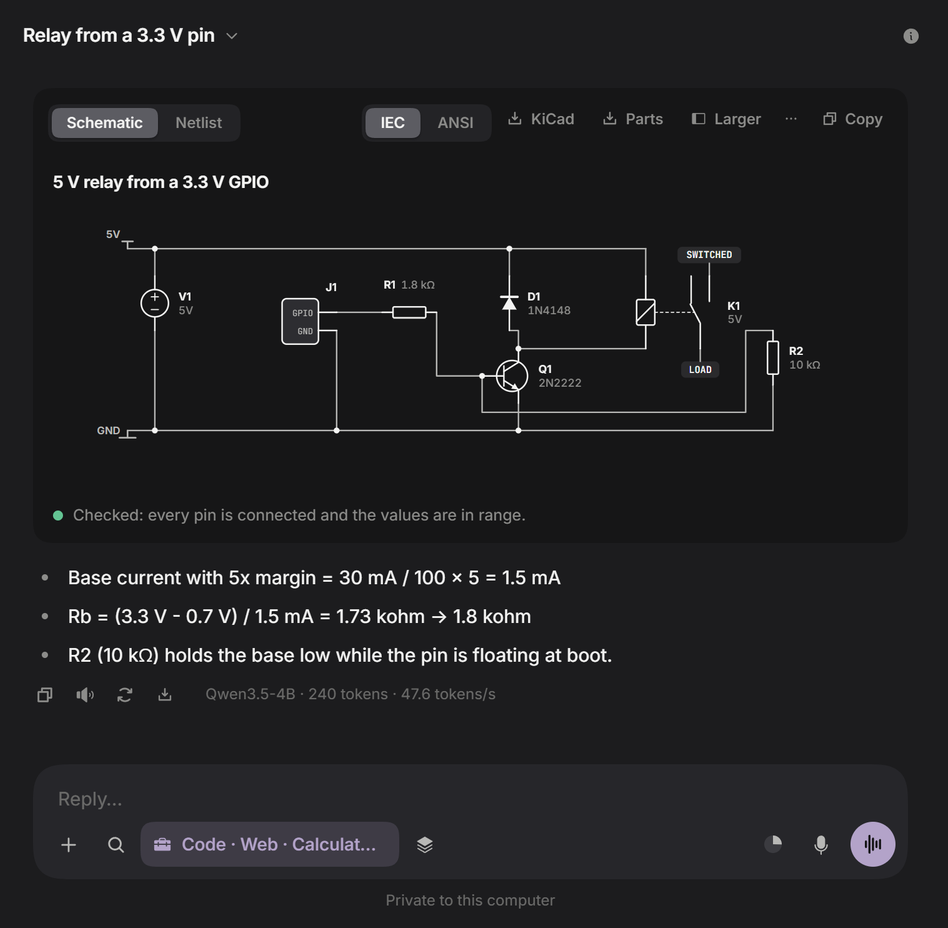This screenshot has height=928, width=948.
Task: Switch to the Schematic tab
Action: tap(105, 123)
